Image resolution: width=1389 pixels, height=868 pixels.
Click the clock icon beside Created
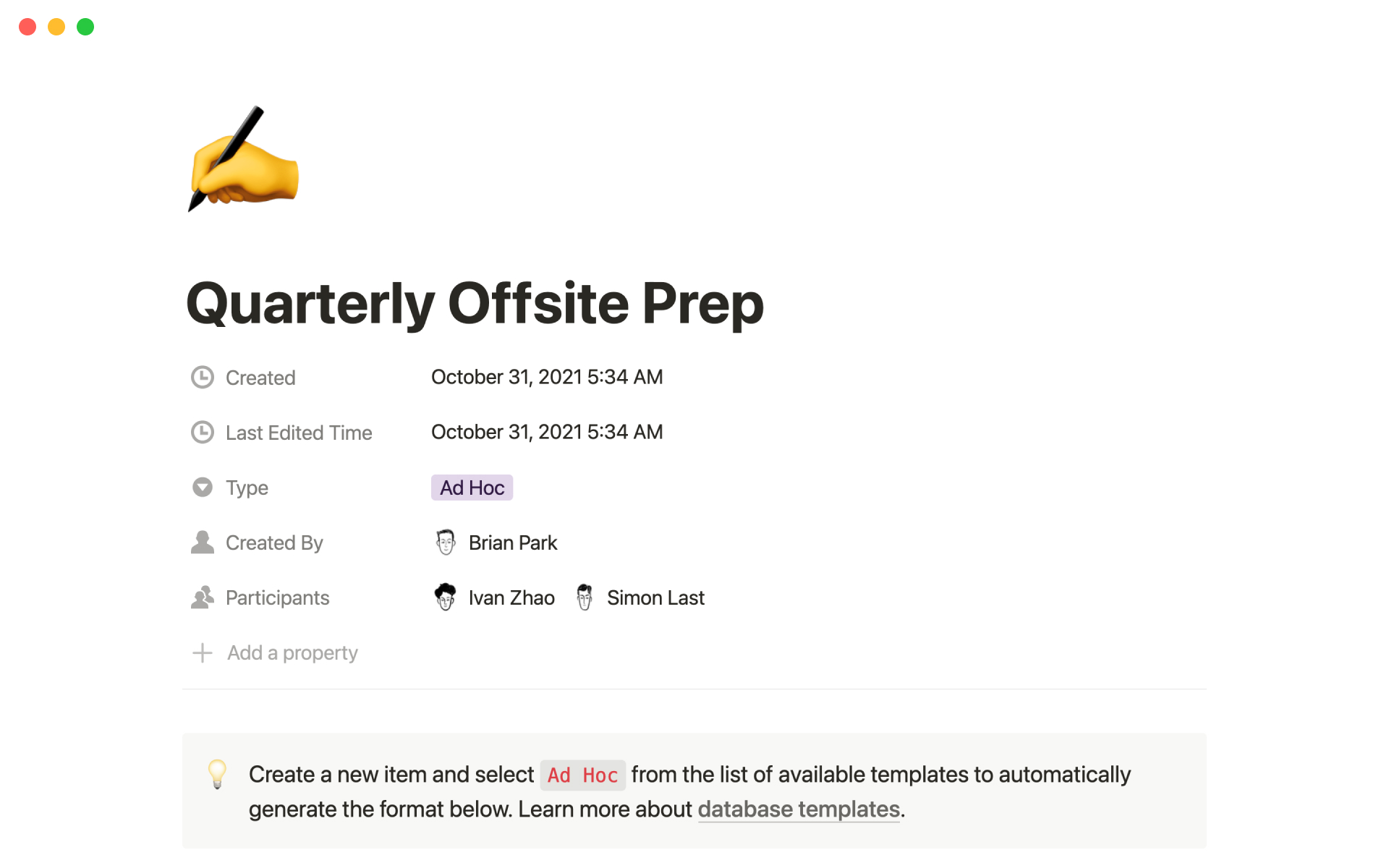(203, 378)
